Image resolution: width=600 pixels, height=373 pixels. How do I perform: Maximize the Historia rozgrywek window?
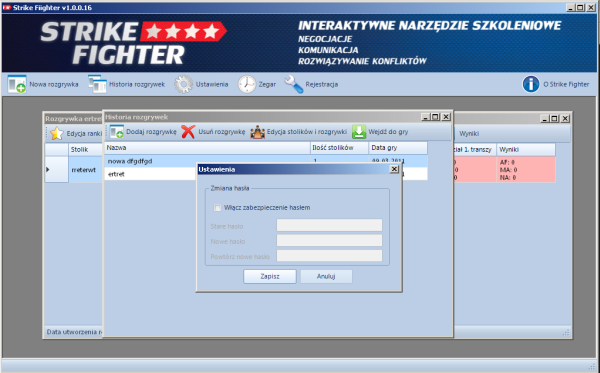435,117
